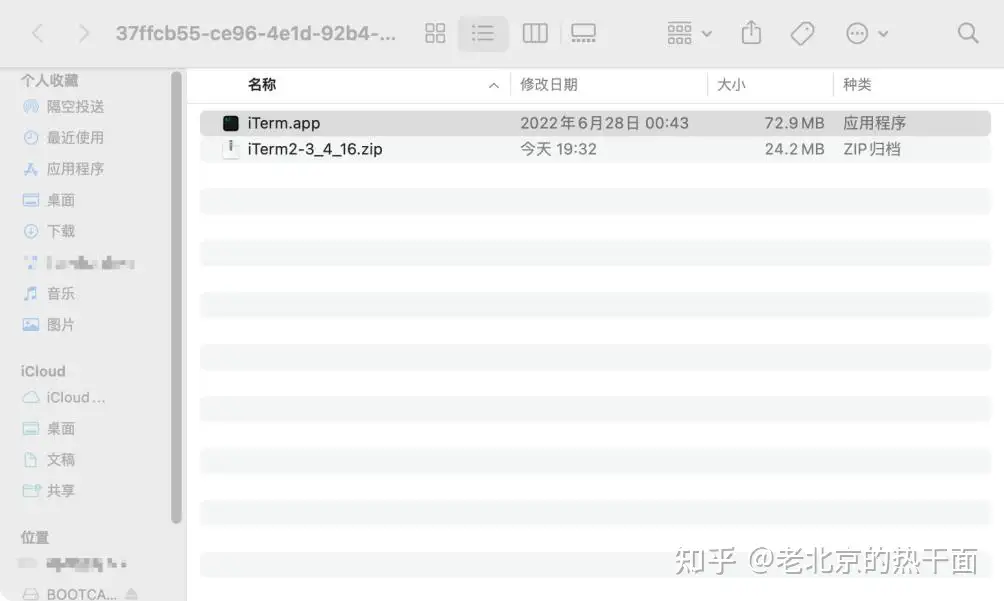This screenshot has width=1004, height=601.
Task: Select the iTerm.app file row
Action: [x=595, y=123]
